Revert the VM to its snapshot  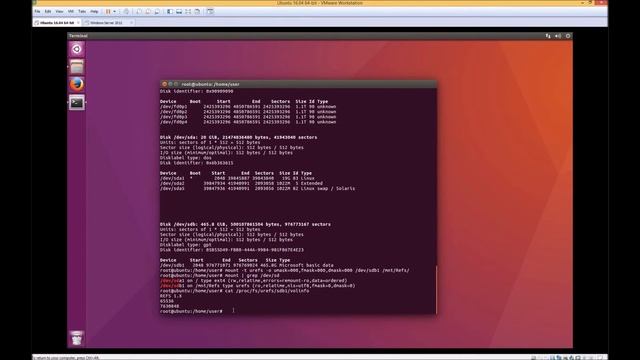click(148, 11)
